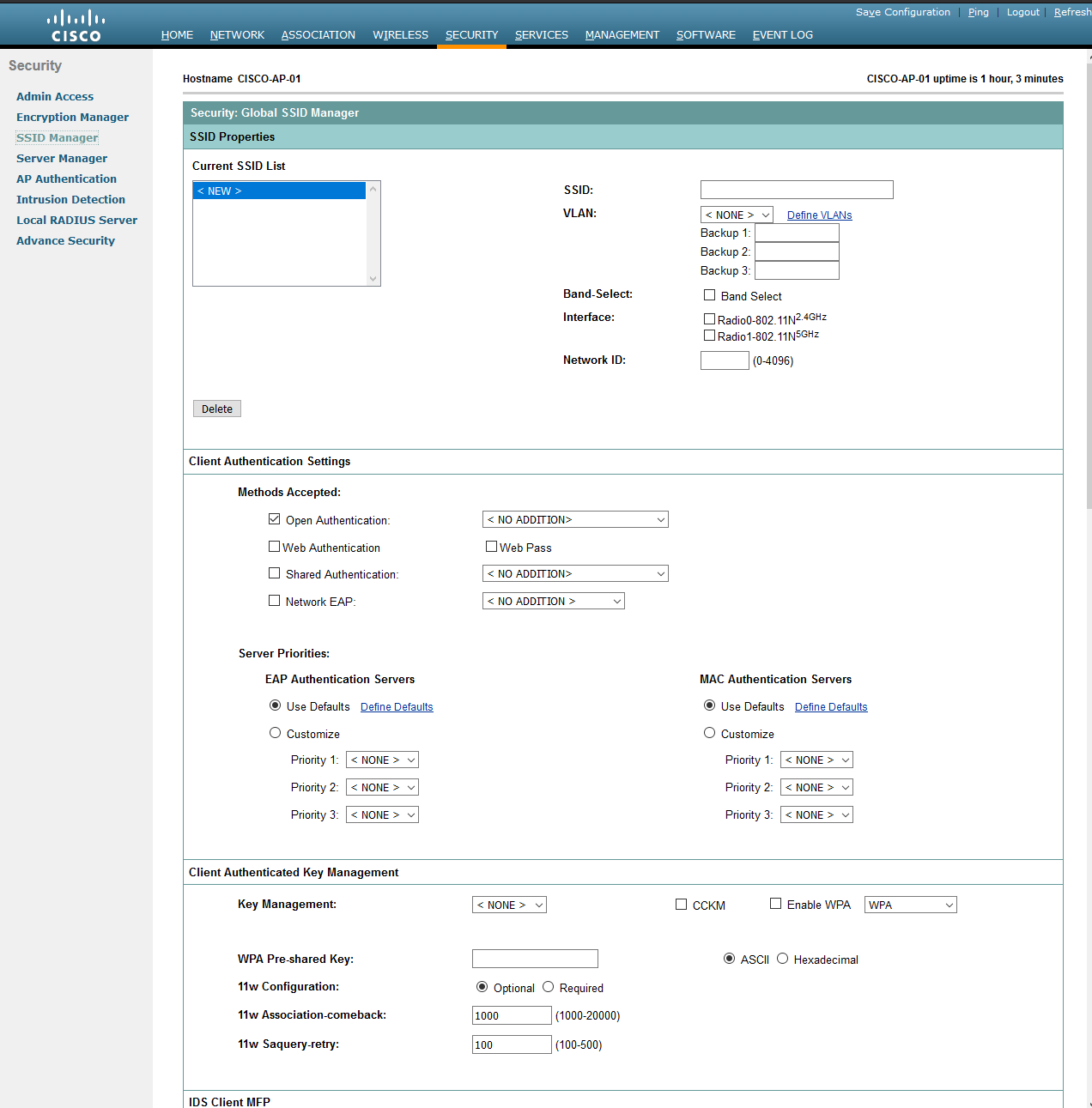The width and height of the screenshot is (1092, 1108).
Task: Select EAP servers Use Defaults radio
Action: tap(275, 705)
